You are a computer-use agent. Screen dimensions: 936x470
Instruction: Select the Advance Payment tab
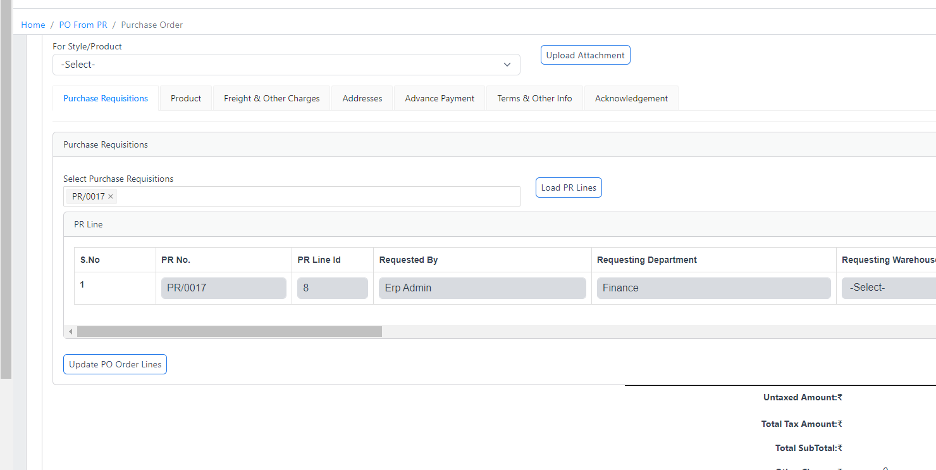[439, 98]
